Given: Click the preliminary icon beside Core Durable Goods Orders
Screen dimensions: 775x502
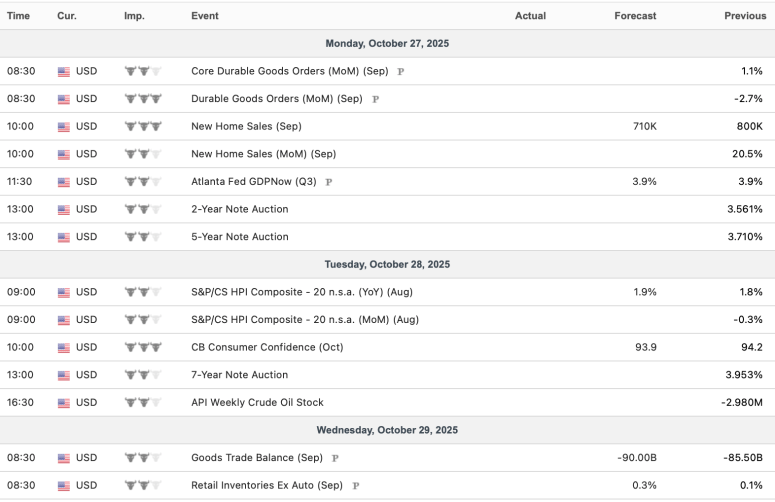Looking at the screenshot, I should pyautogui.click(x=401, y=72).
